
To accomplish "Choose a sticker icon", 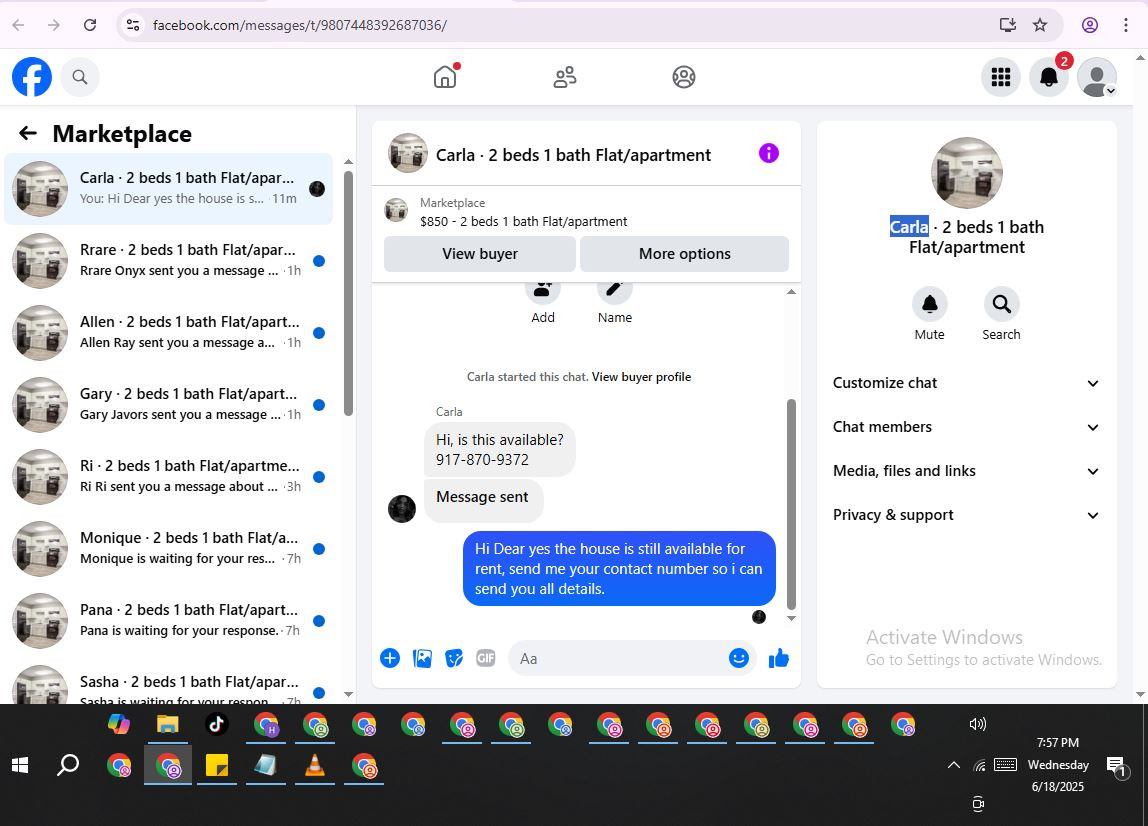I will [454, 658].
